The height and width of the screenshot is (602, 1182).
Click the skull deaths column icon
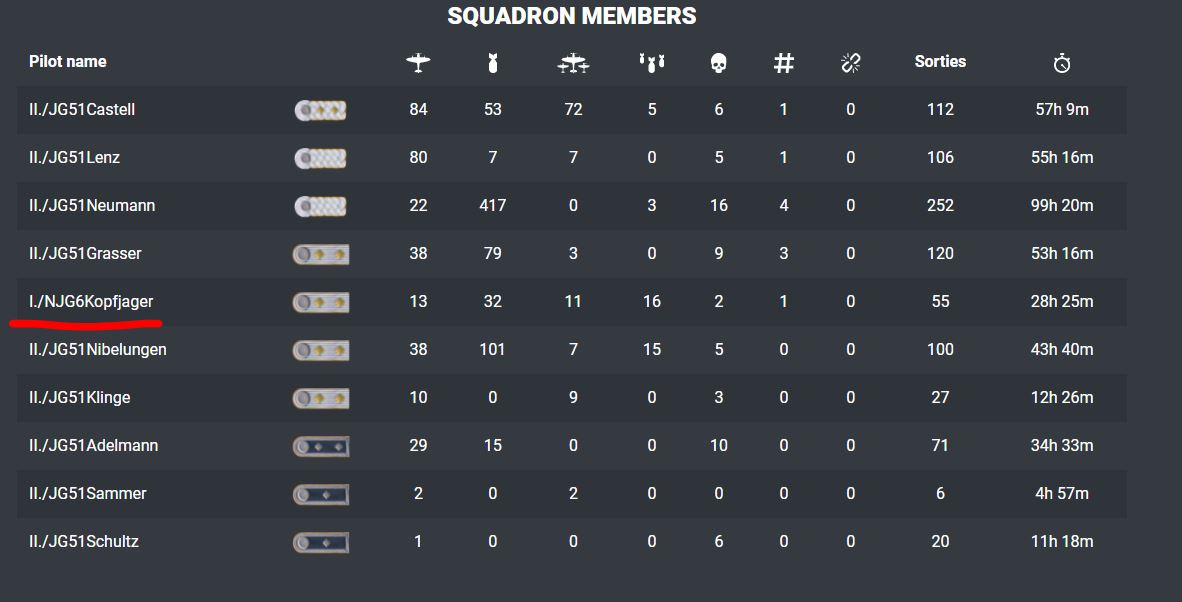[x=718, y=63]
